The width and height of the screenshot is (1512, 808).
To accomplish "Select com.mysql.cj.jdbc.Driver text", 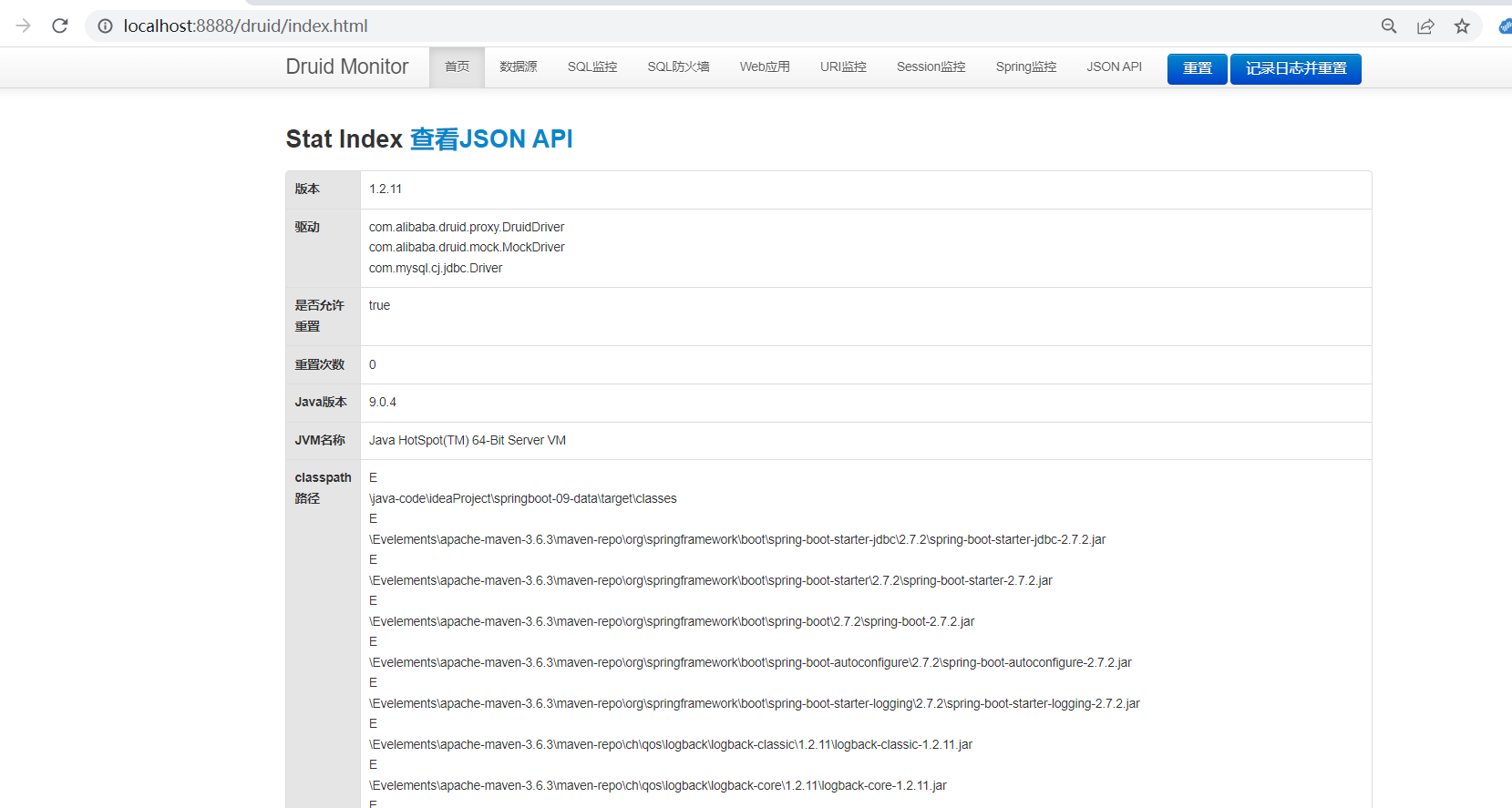I will [436, 268].
